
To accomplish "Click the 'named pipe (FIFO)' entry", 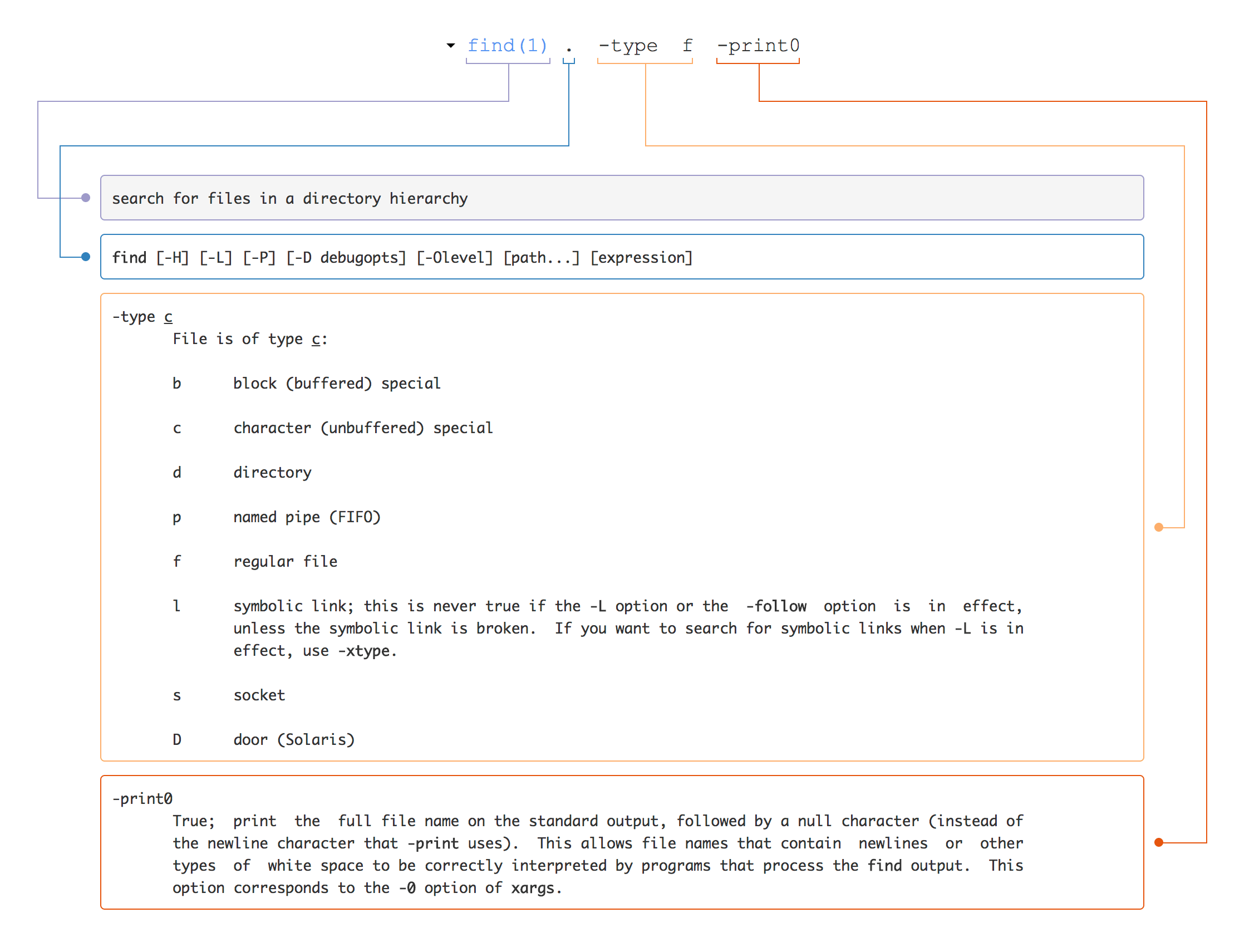I will click(x=307, y=517).
